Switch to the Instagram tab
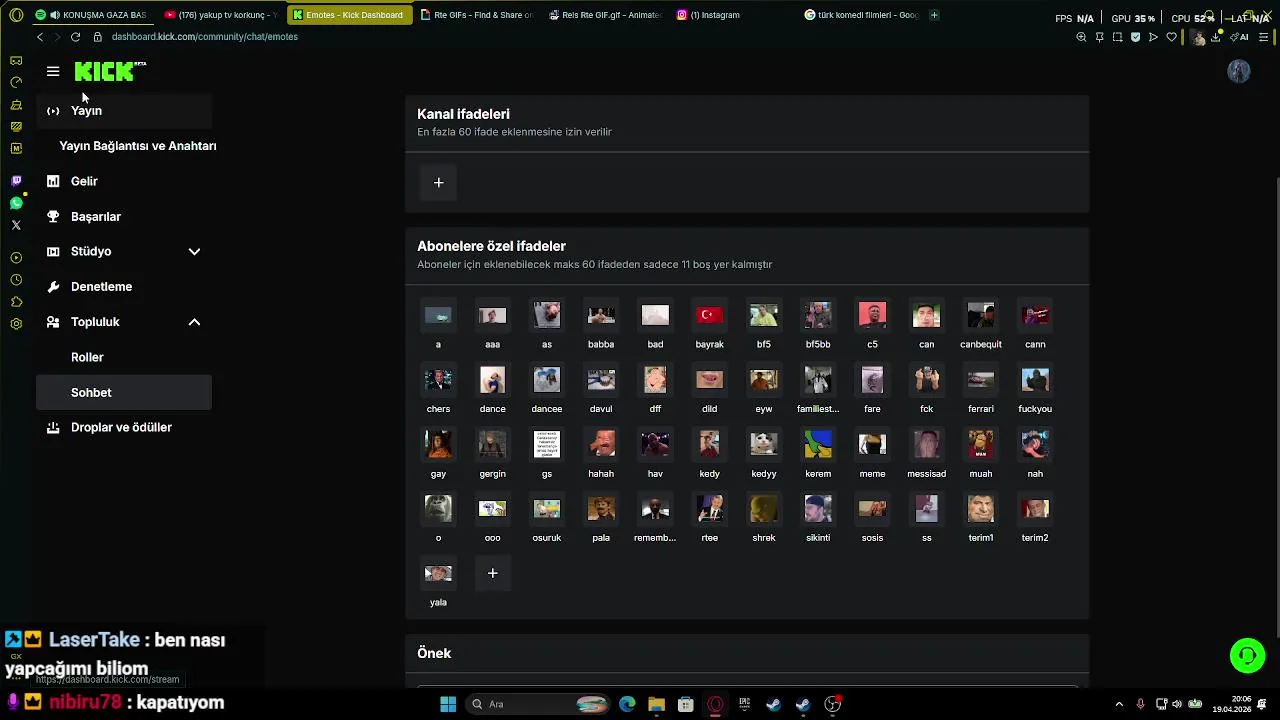Image resolution: width=1280 pixels, height=720 pixels. (733, 15)
